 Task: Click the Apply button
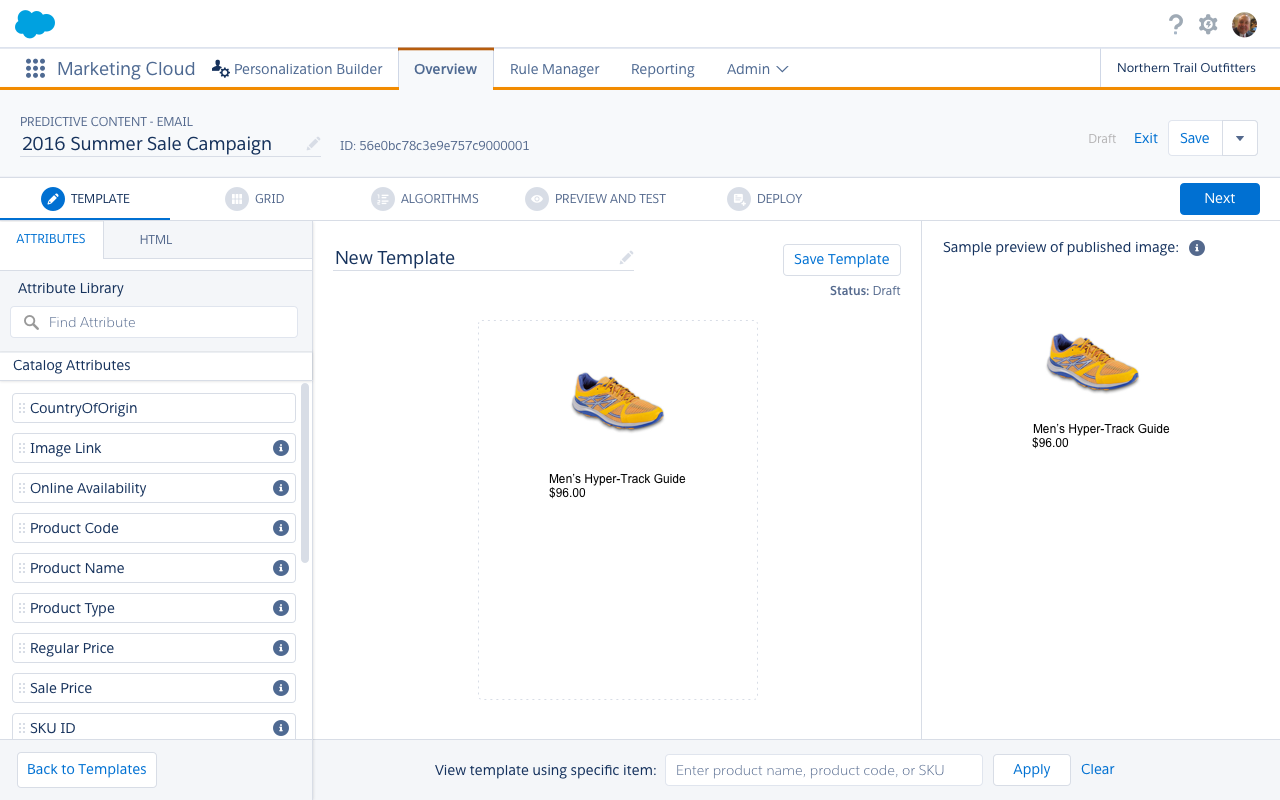[1031, 770]
